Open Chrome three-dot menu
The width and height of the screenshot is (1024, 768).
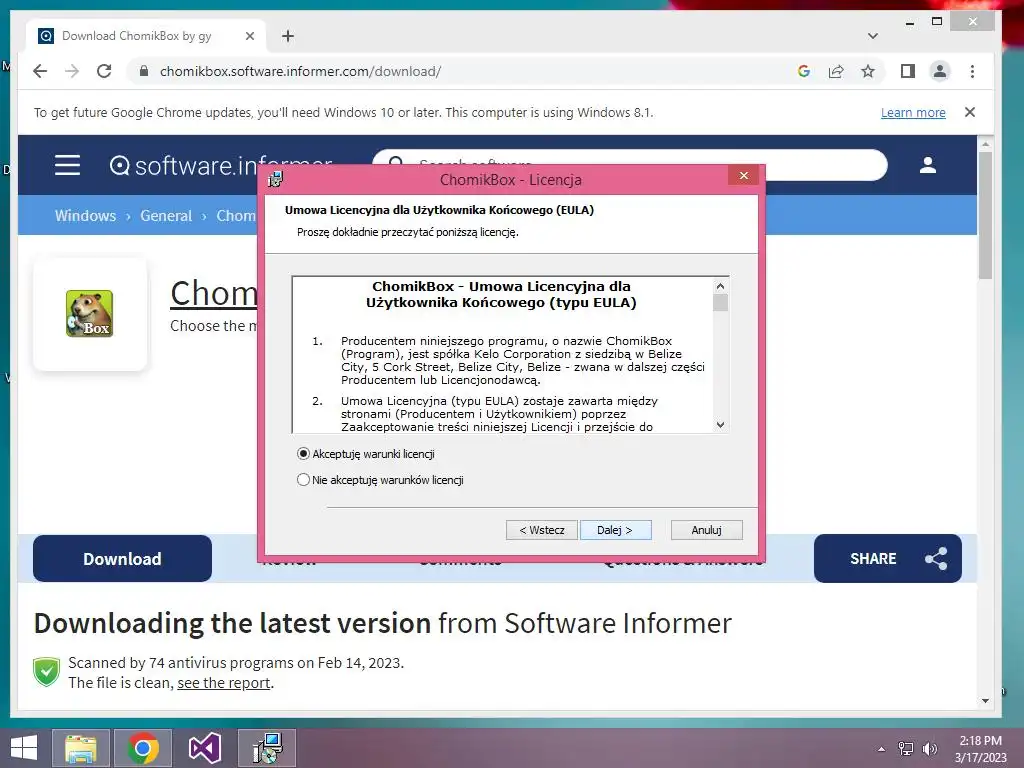972,71
